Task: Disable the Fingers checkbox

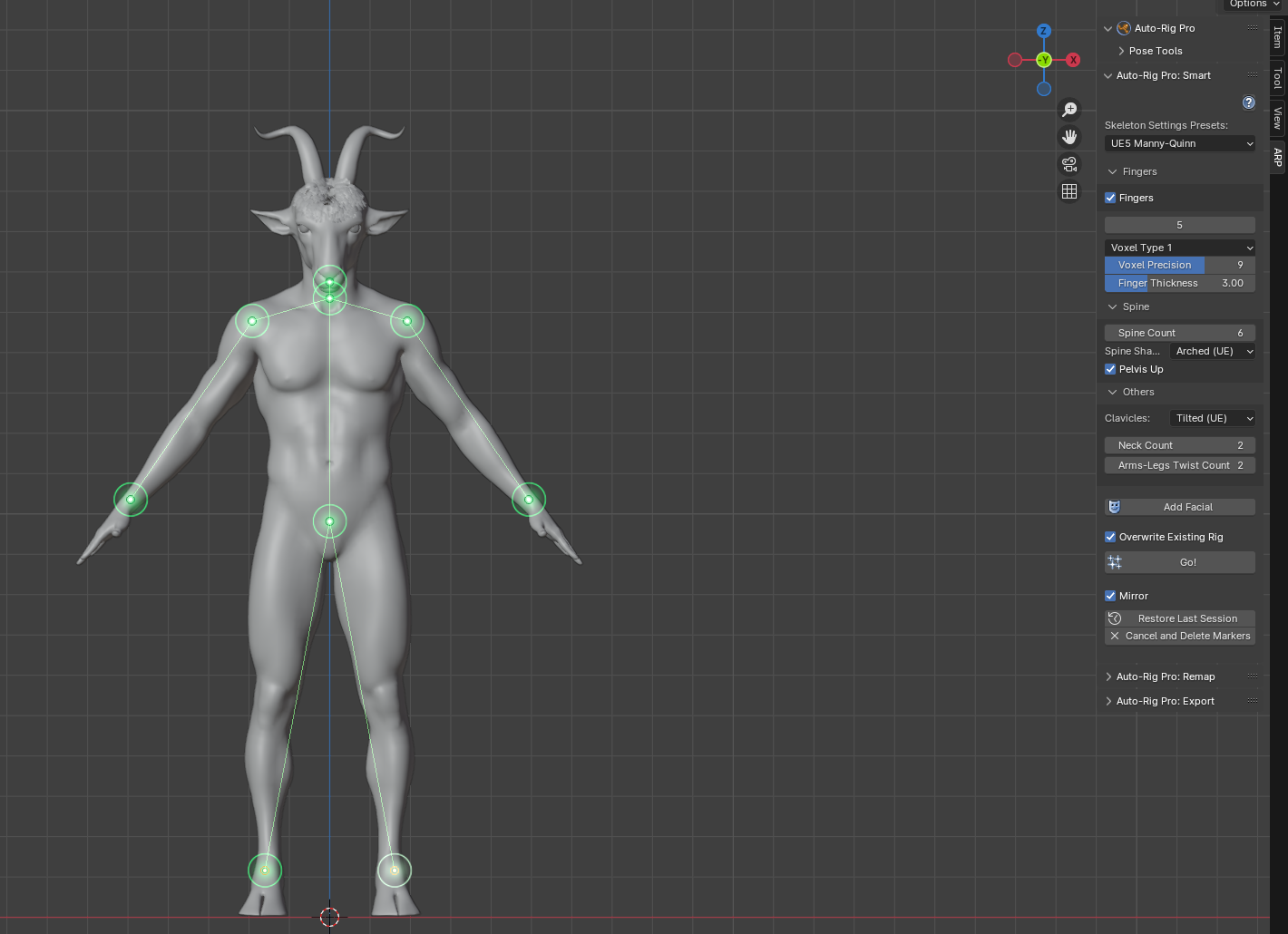Action: coord(1110,198)
